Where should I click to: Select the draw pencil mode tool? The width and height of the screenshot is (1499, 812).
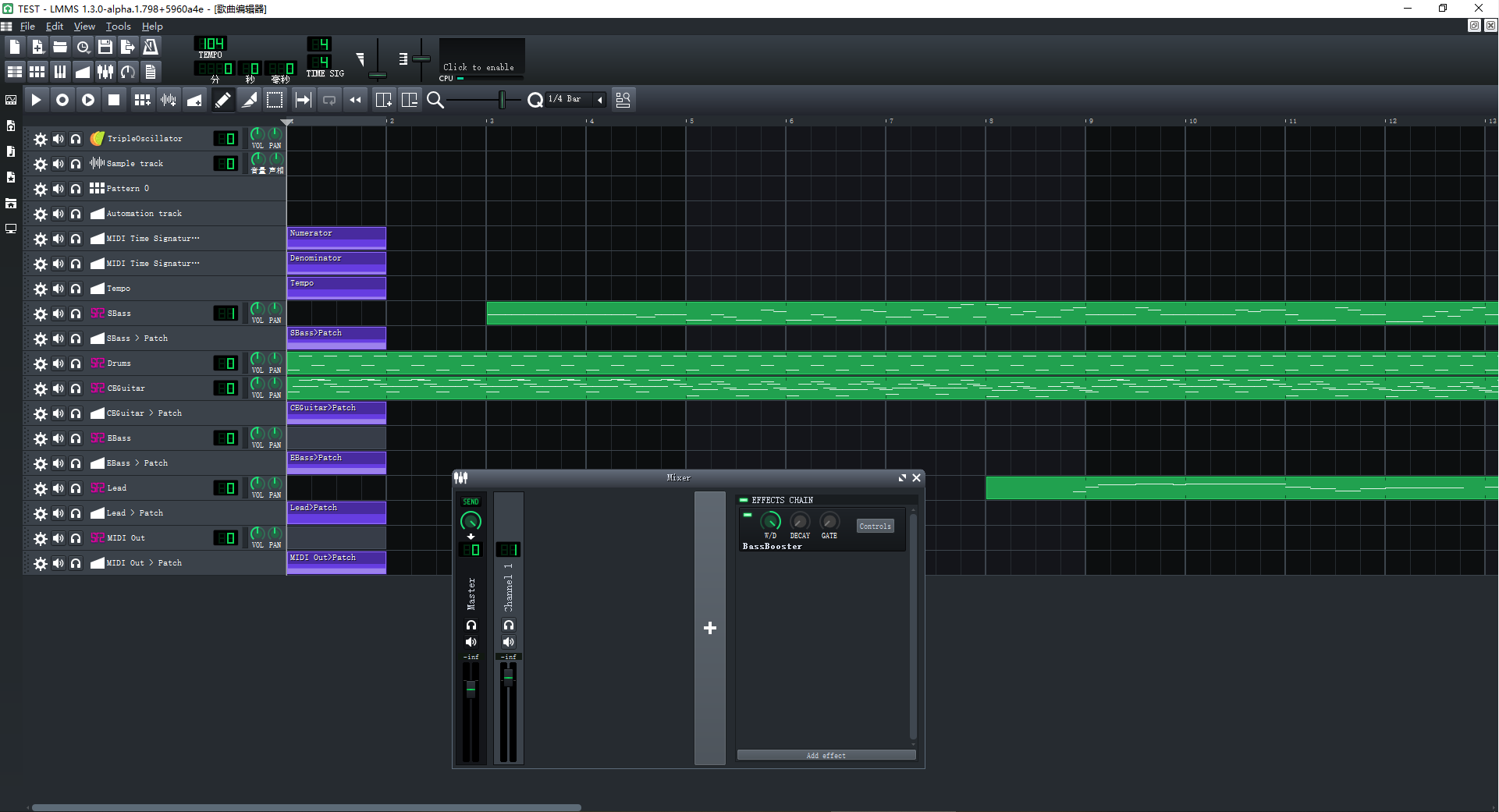pos(222,100)
